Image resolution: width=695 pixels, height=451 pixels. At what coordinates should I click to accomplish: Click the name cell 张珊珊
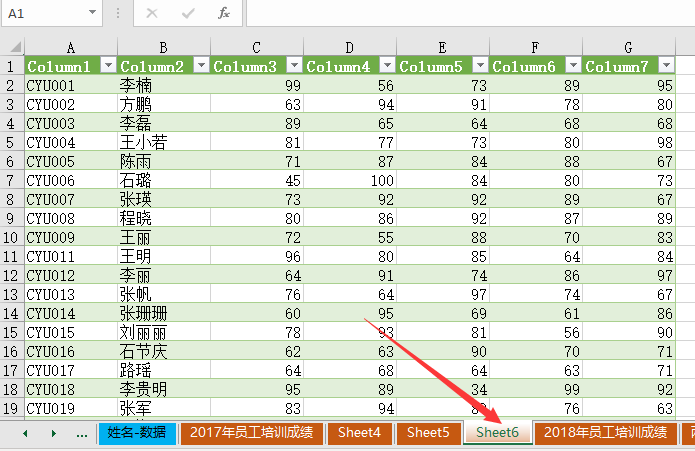tap(164, 314)
